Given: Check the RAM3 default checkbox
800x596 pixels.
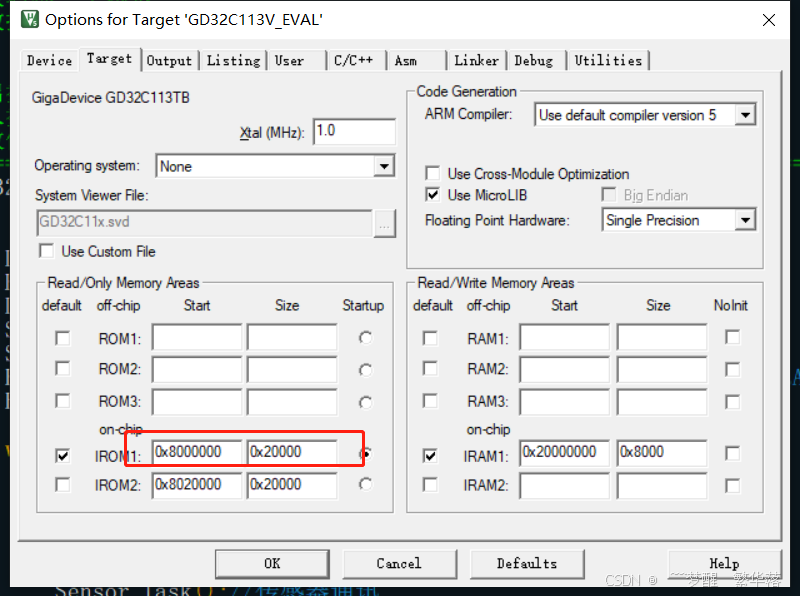Looking at the screenshot, I should [x=430, y=401].
